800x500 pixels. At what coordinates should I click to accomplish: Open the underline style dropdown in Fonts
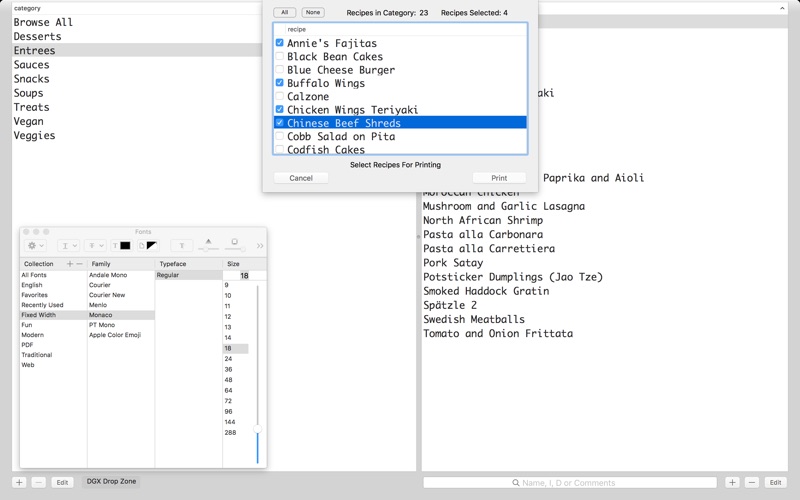coord(69,245)
